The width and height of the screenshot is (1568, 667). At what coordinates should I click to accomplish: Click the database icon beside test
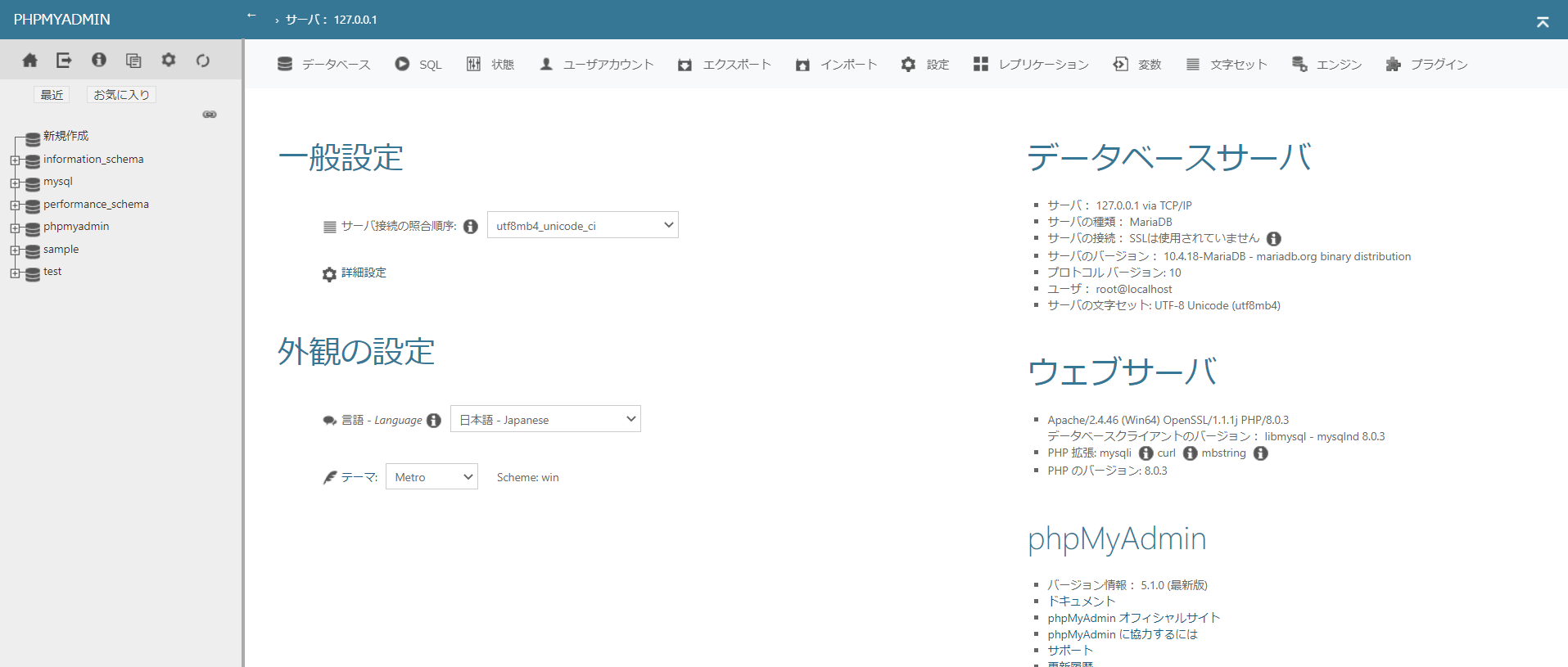click(x=33, y=274)
